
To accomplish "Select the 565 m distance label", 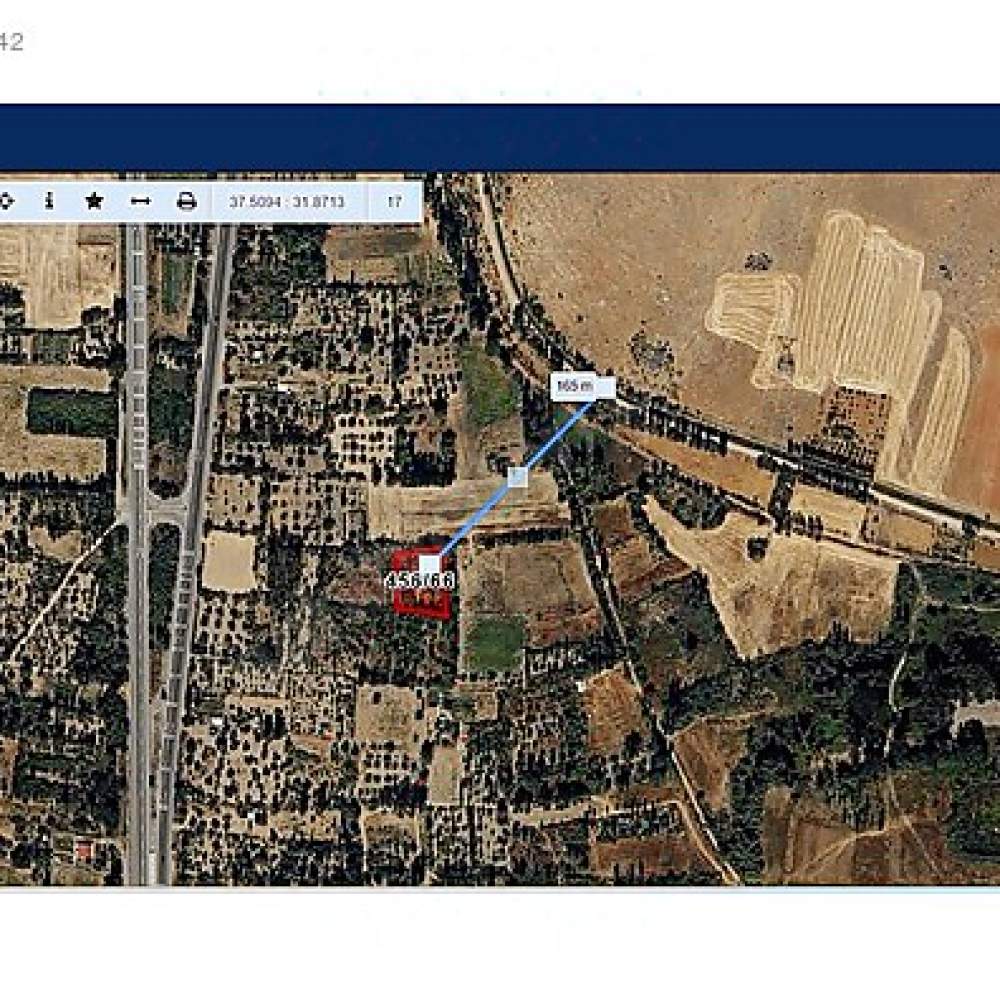I will pos(575,386).
